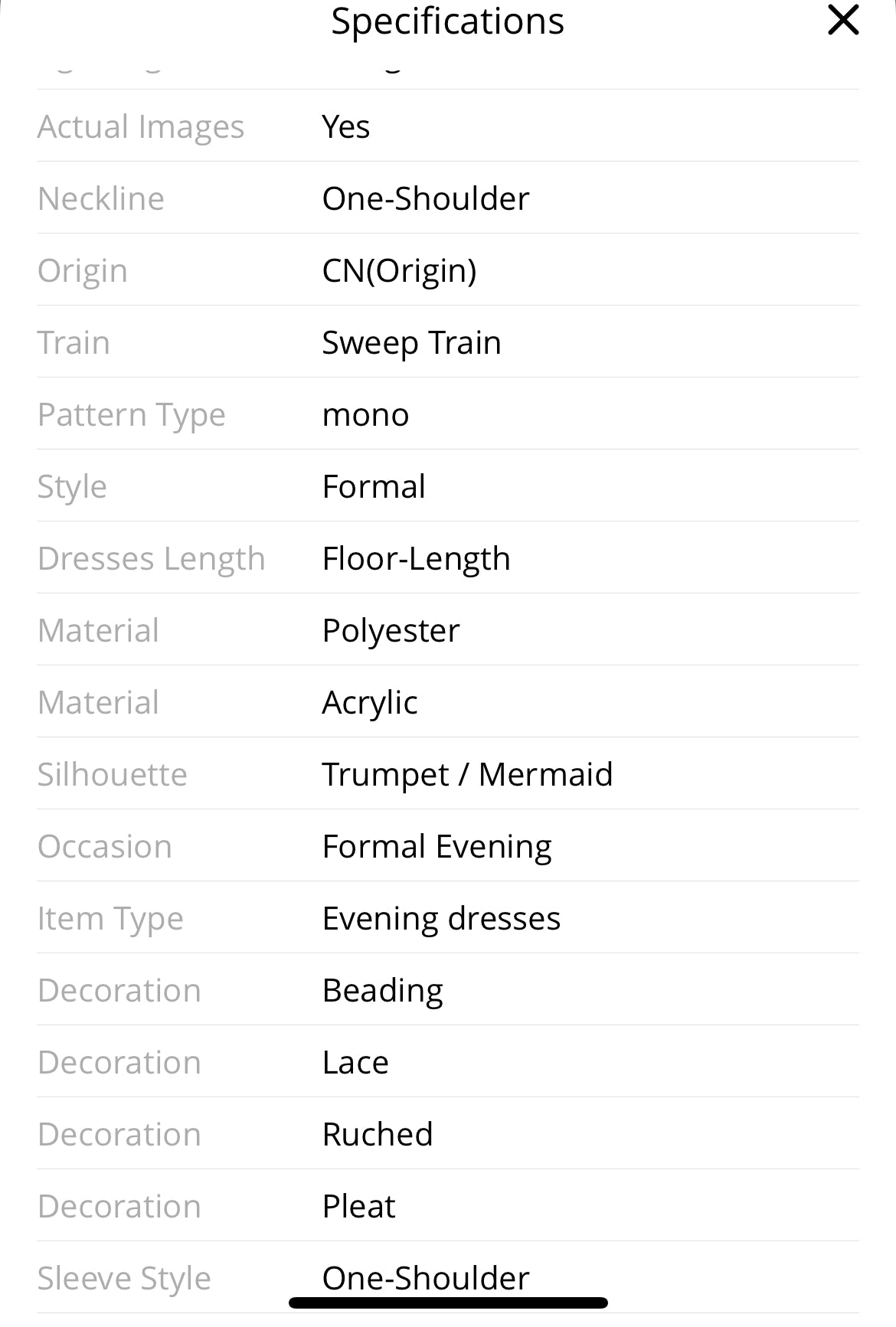This screenshot has width=896, height=1327.
Task: Tap the Style Formal value
Action: click(x=374, y=487)
